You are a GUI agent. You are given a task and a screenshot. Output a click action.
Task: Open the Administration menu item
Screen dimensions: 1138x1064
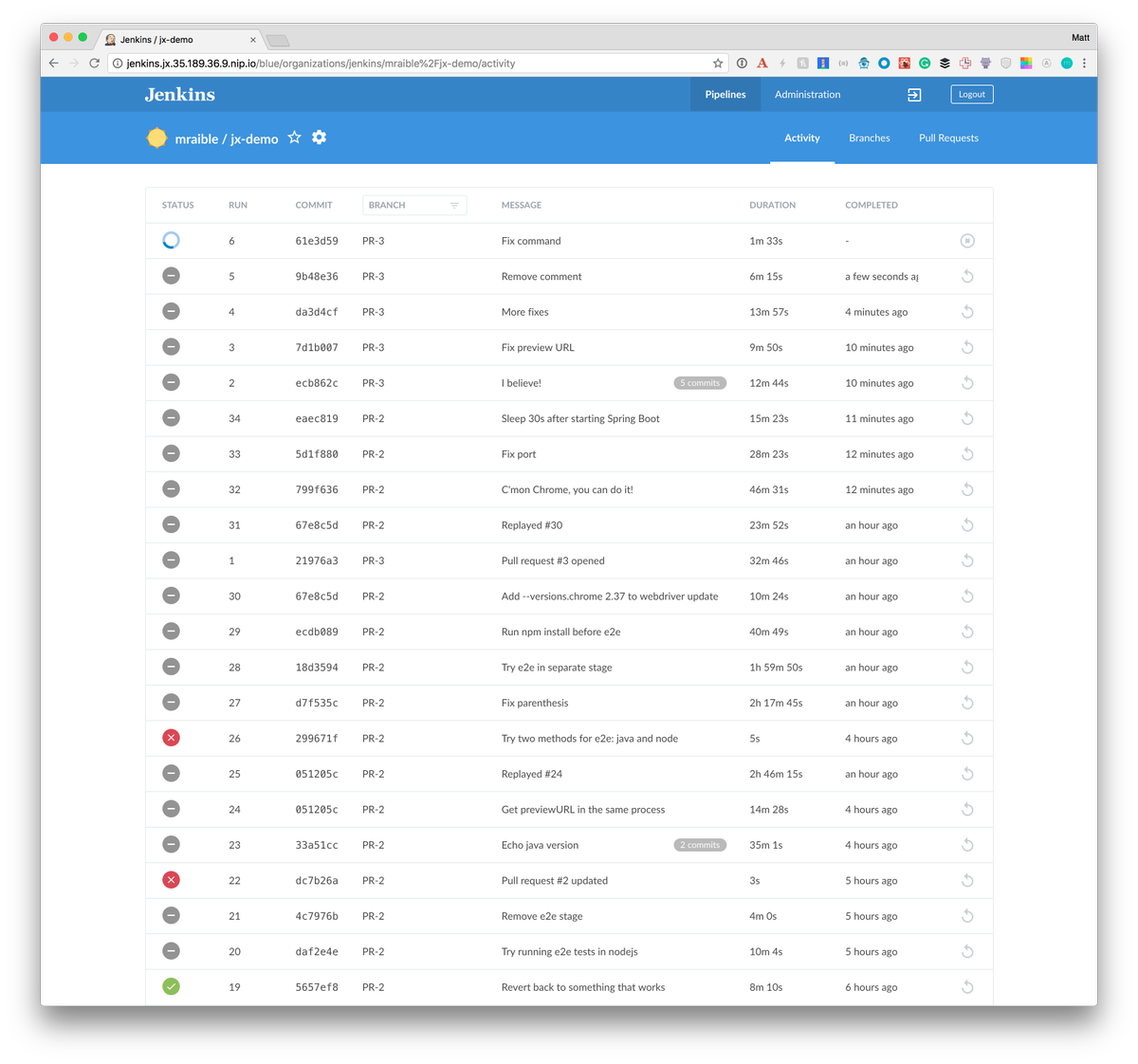coord(807,95)
